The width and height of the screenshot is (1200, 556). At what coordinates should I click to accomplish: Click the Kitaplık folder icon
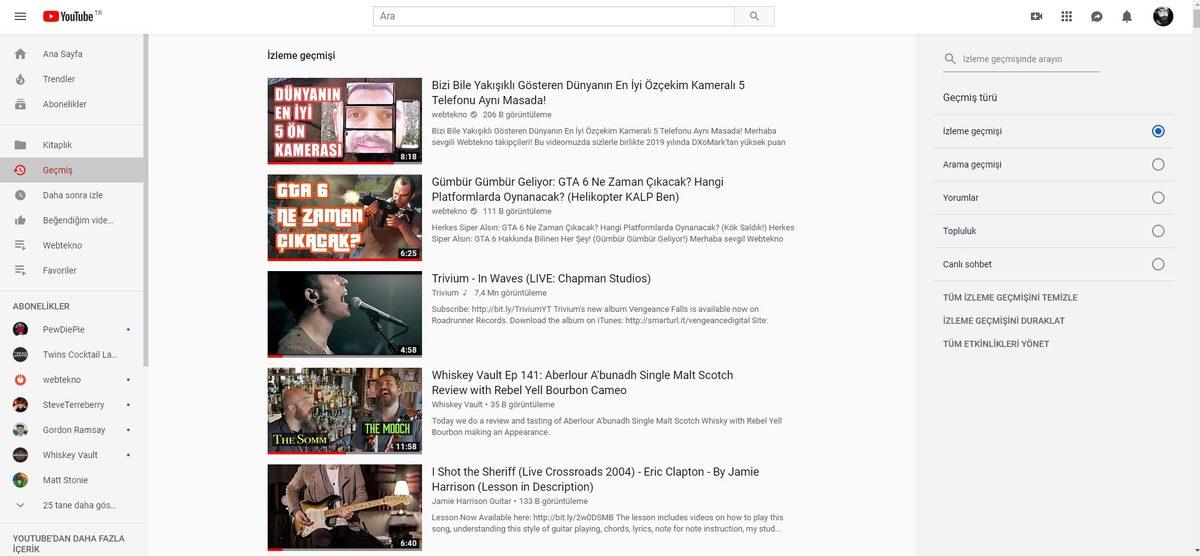[x=20, y=145]
